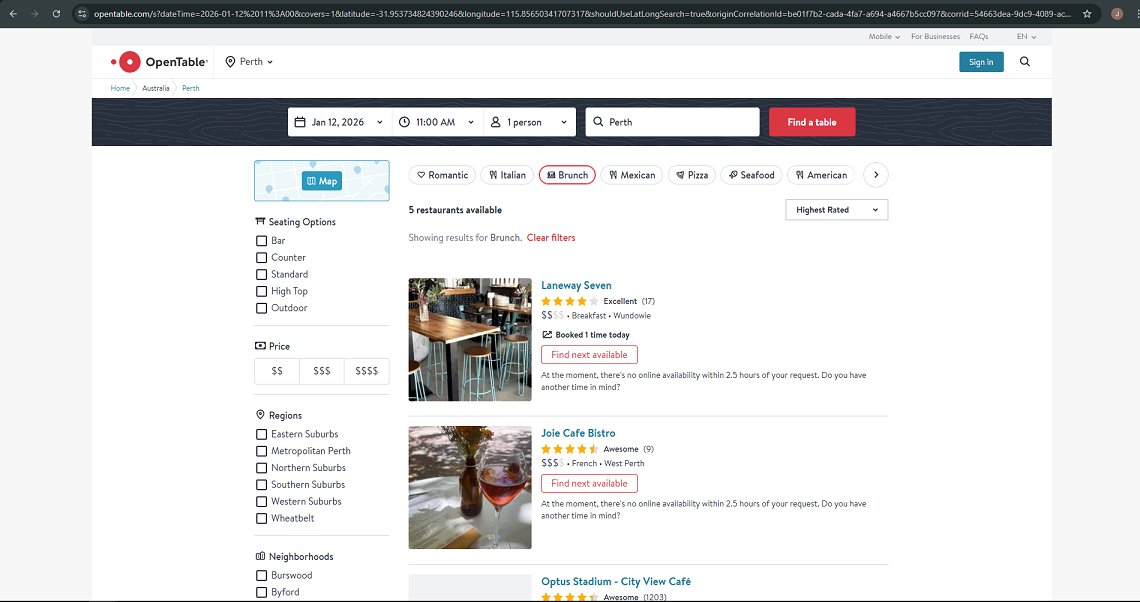Screen dimensions: 1140x602
Task: Open the 11:00 AM time dropdown
Action: 438,122
